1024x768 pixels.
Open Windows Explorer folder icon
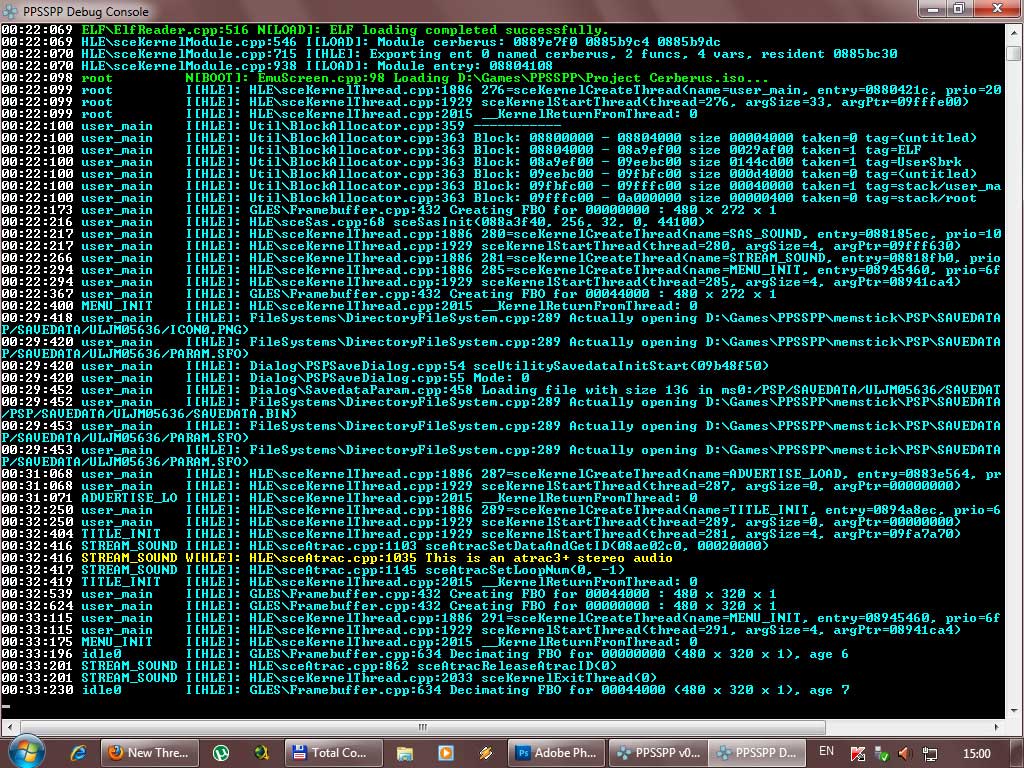(x=405, y=753)
